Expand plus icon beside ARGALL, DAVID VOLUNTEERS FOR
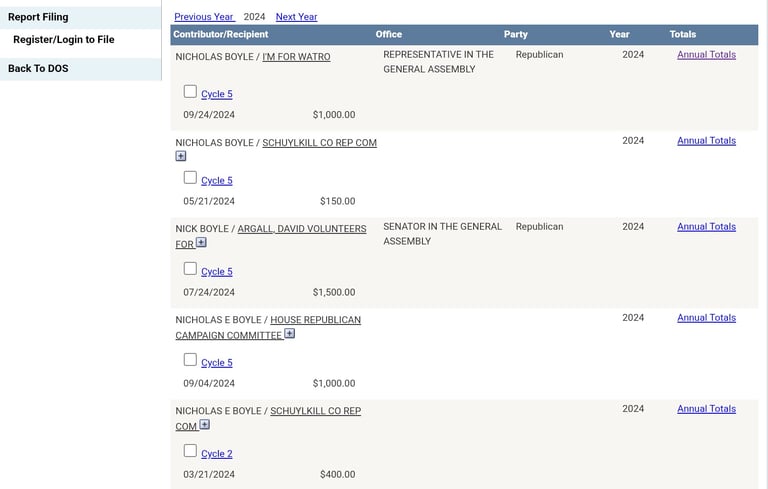Image resolution: width=768 pixels, height=489 pixels. coord(201,242)
